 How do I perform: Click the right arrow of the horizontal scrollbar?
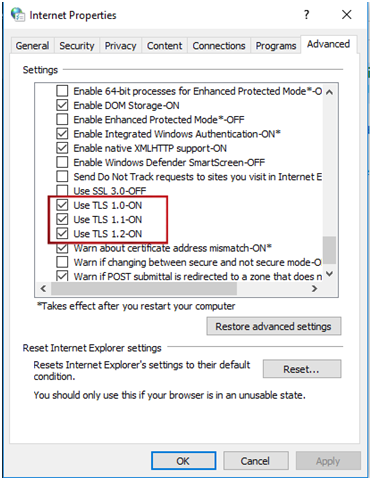pyautogui.click(x=314, y=289)
